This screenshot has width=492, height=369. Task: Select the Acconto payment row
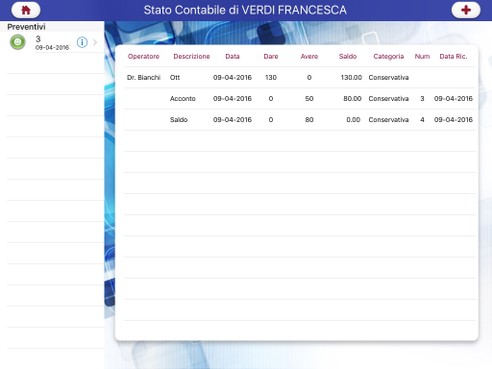tap(300, 98)
